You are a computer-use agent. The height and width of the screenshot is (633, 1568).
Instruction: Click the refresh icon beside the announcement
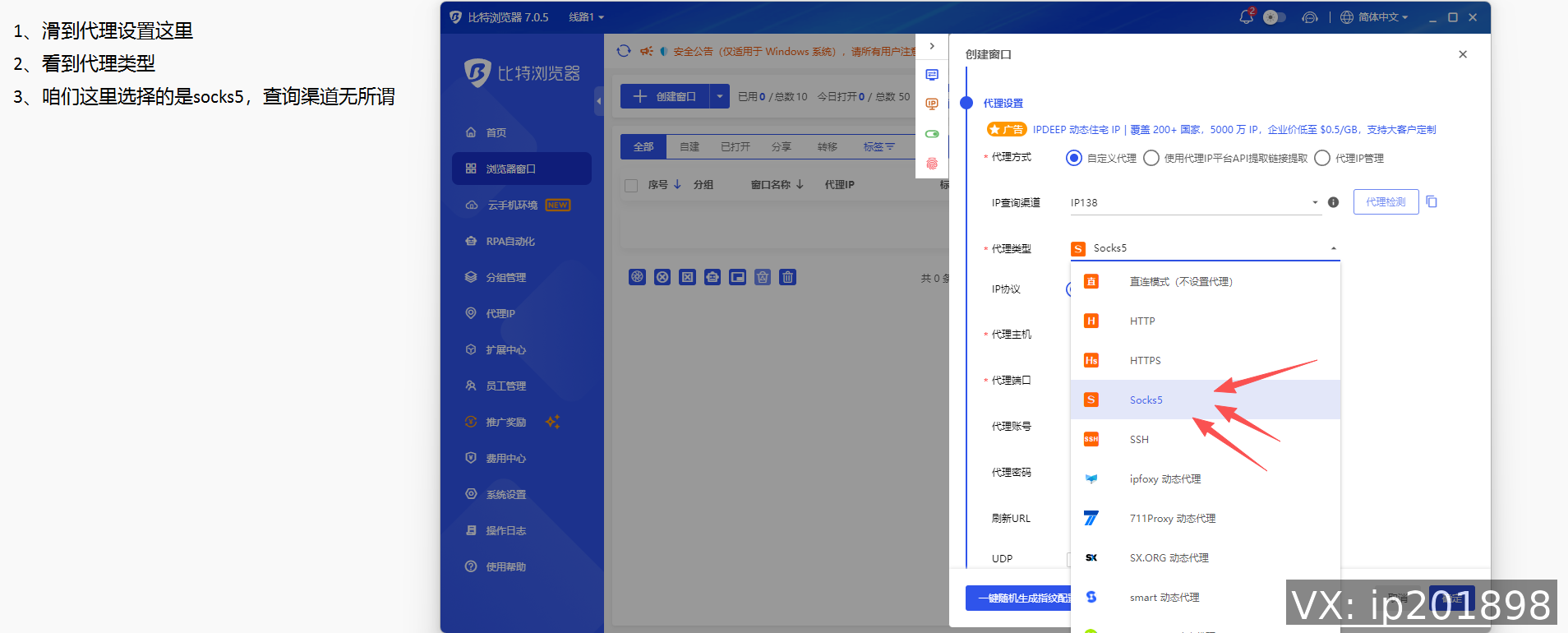(624, 51)
